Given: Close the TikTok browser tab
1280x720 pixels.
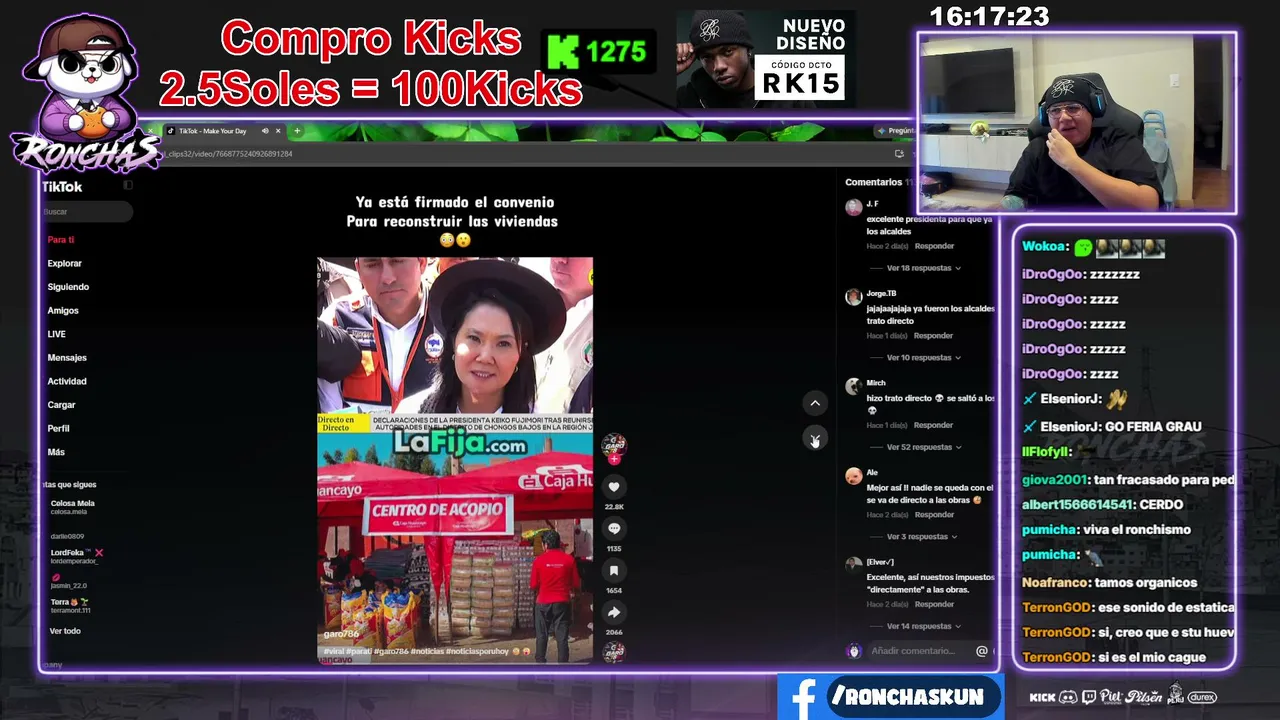Looking at the screenshot, I should click(x=278, y=131).
